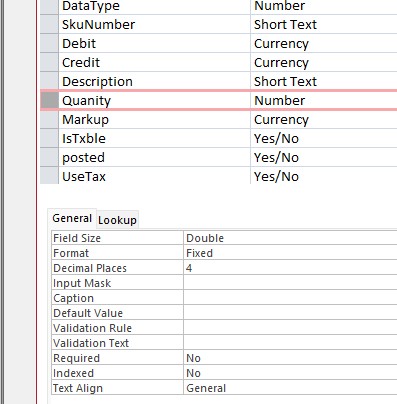Select the DataType field name cell

coord(154,7)
